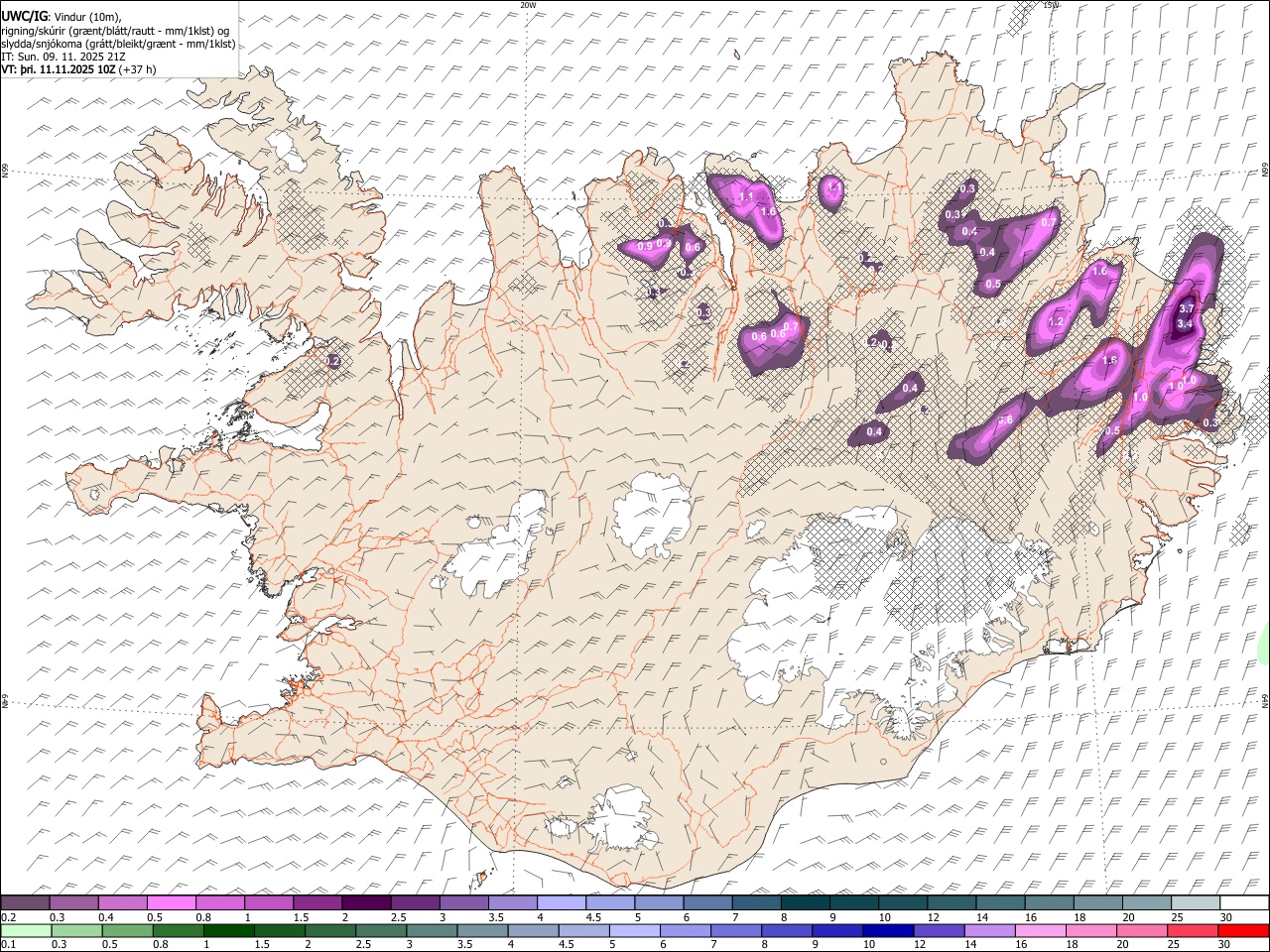This screenshot has width=1270, height=952.
Task: Select the 25 light-red swatch in rain legend
Action: click(1191, 930)
